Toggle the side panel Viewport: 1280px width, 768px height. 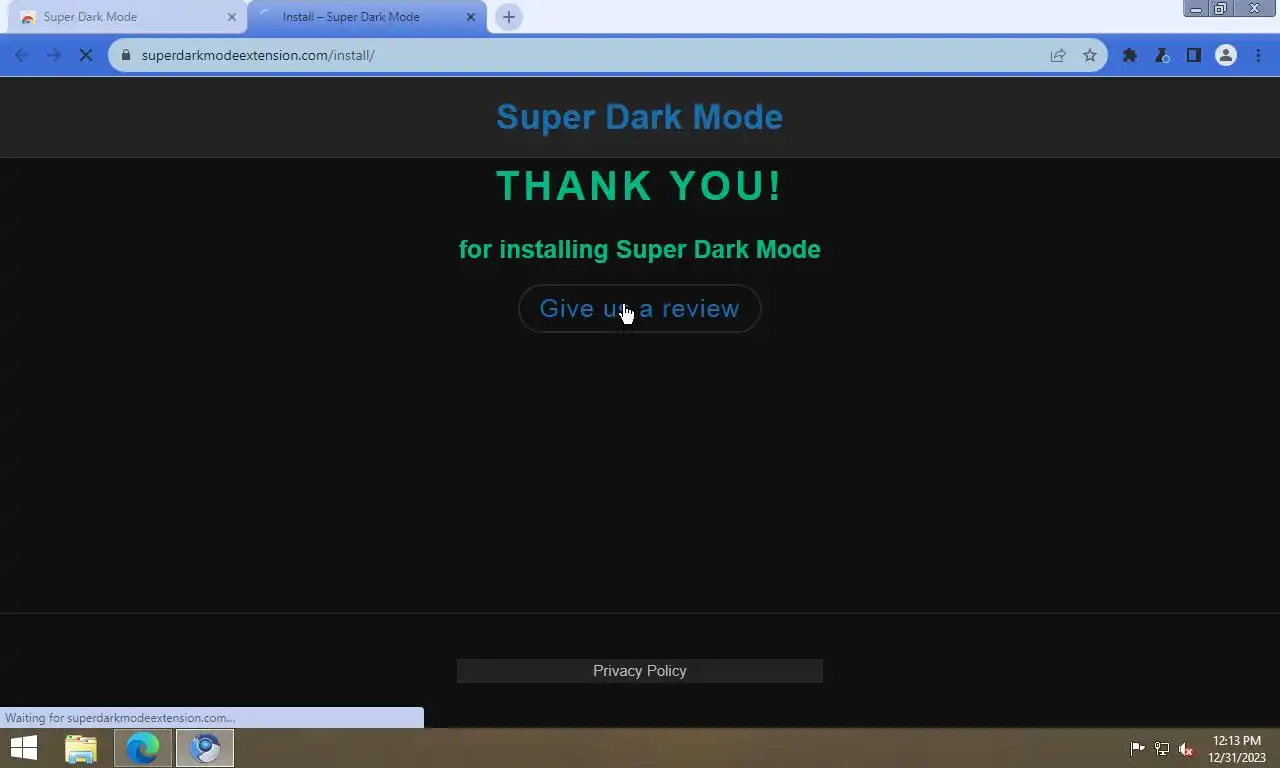pyautogui.click(x=1194, y=55)
